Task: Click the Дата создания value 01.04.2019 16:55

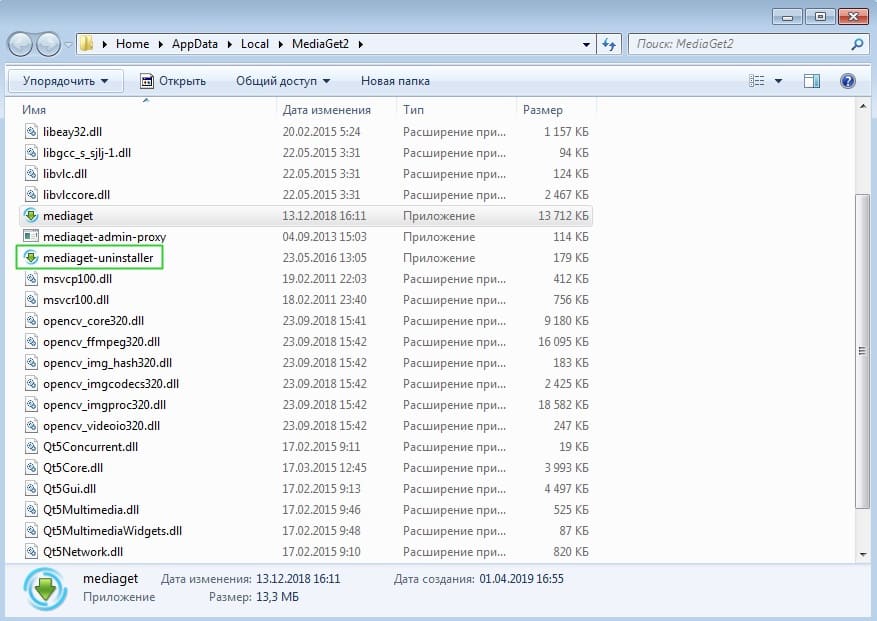Action: (521, 579)
